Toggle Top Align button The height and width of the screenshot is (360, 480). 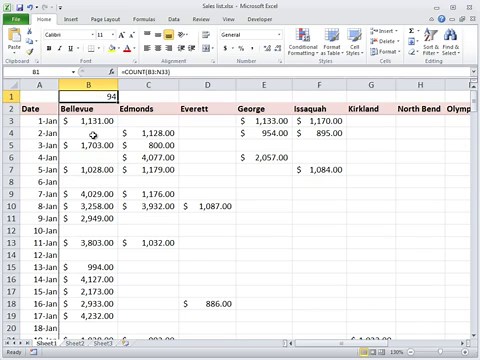pos(147,35)
